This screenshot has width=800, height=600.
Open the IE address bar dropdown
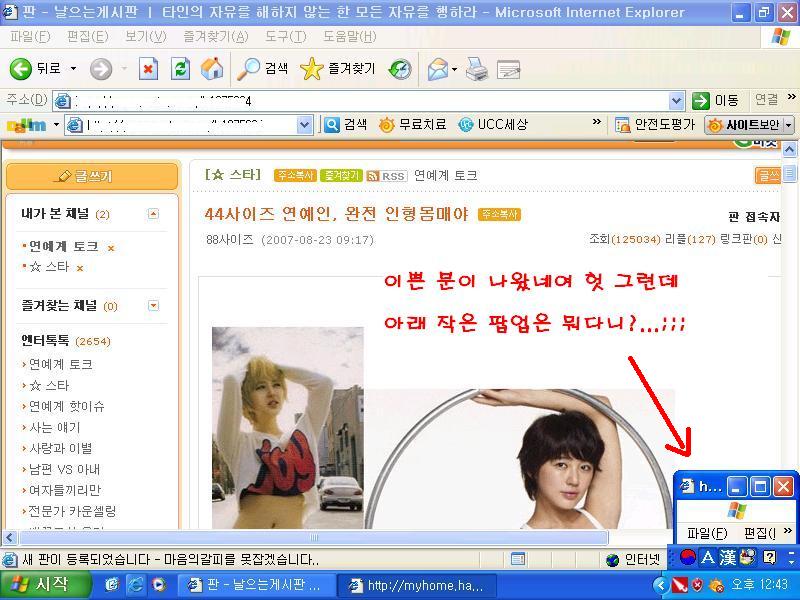[x=676, y=101]
